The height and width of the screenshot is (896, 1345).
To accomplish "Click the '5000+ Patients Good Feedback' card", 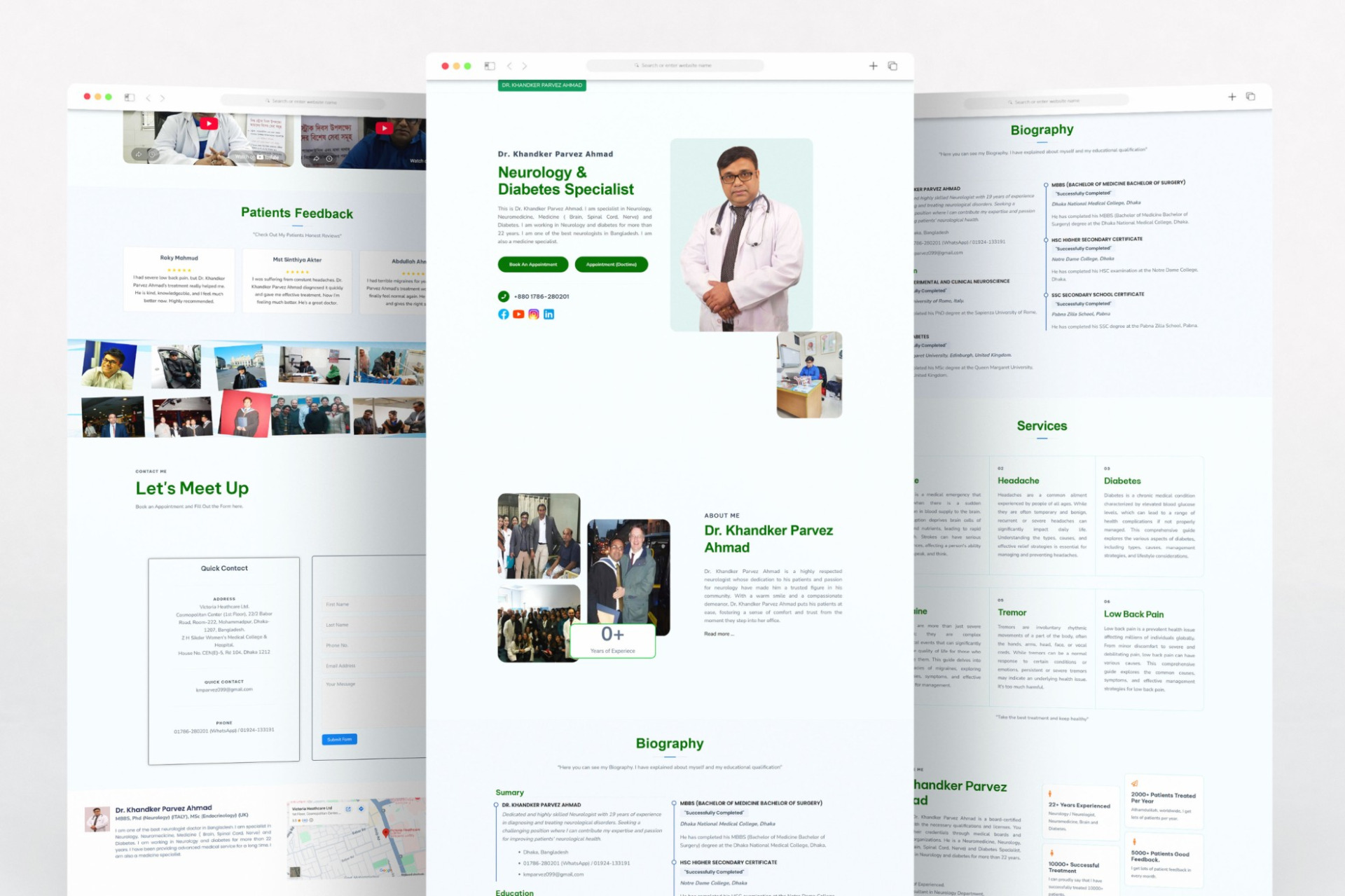I will pos(1164,861).
